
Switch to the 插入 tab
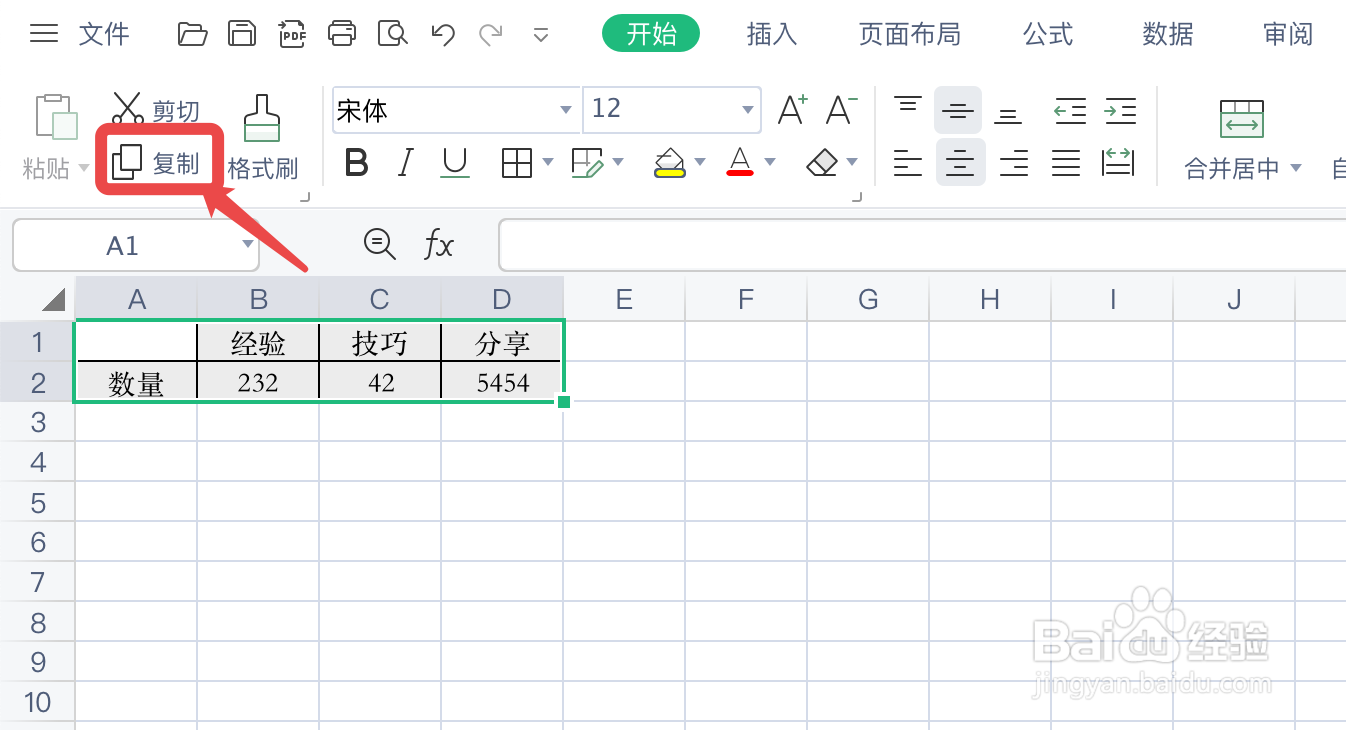tap(772, 35)
